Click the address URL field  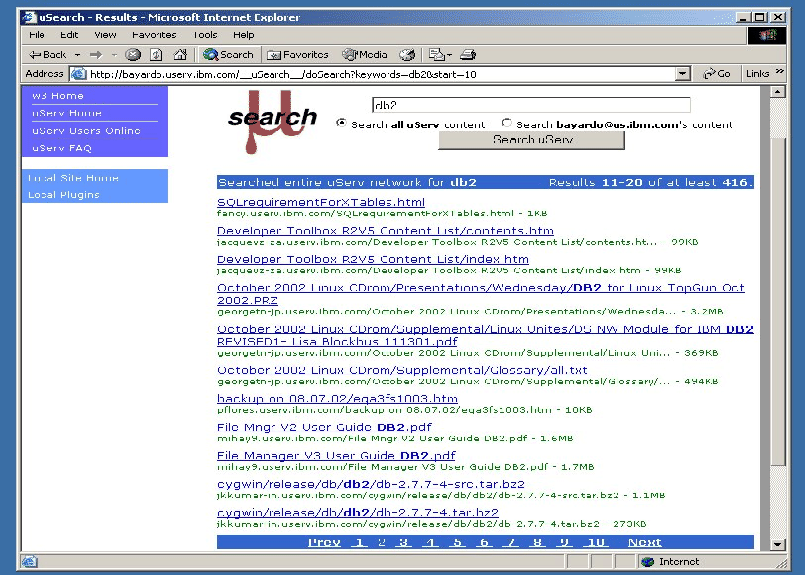tap(380, 74)
